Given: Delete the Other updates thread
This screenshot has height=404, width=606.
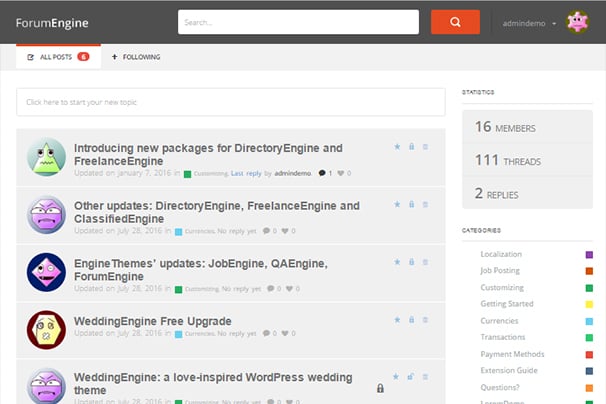Looking at the screenshot, I should (425, 205).
